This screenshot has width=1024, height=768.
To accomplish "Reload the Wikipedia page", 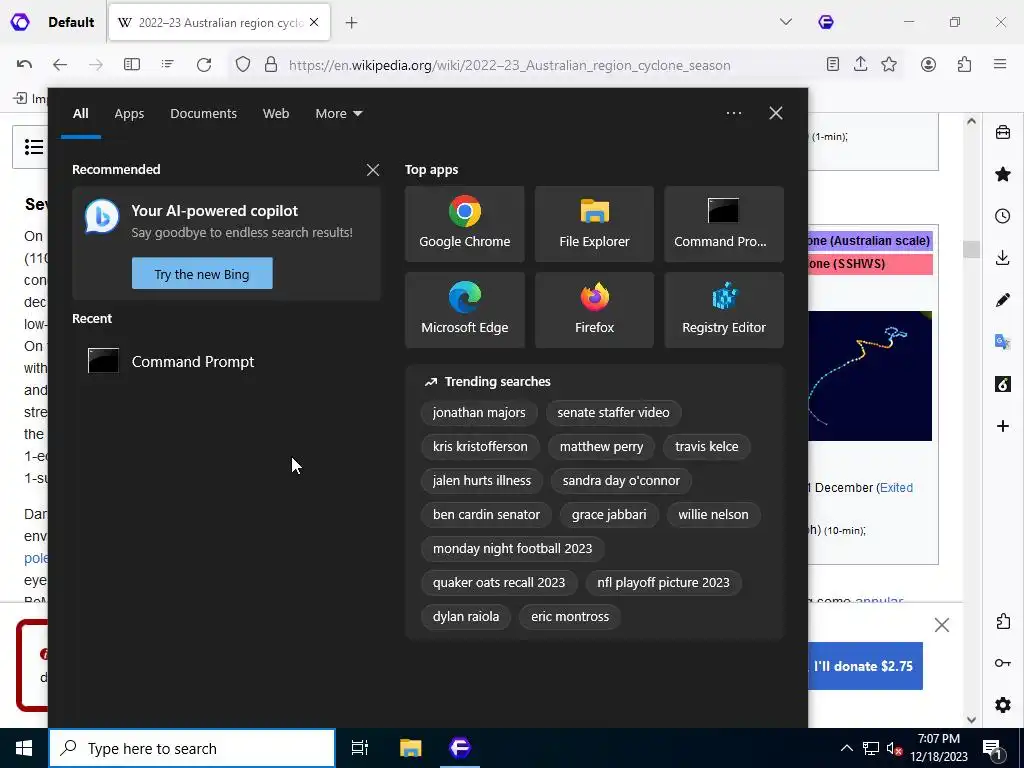I will tap(204, 65).
